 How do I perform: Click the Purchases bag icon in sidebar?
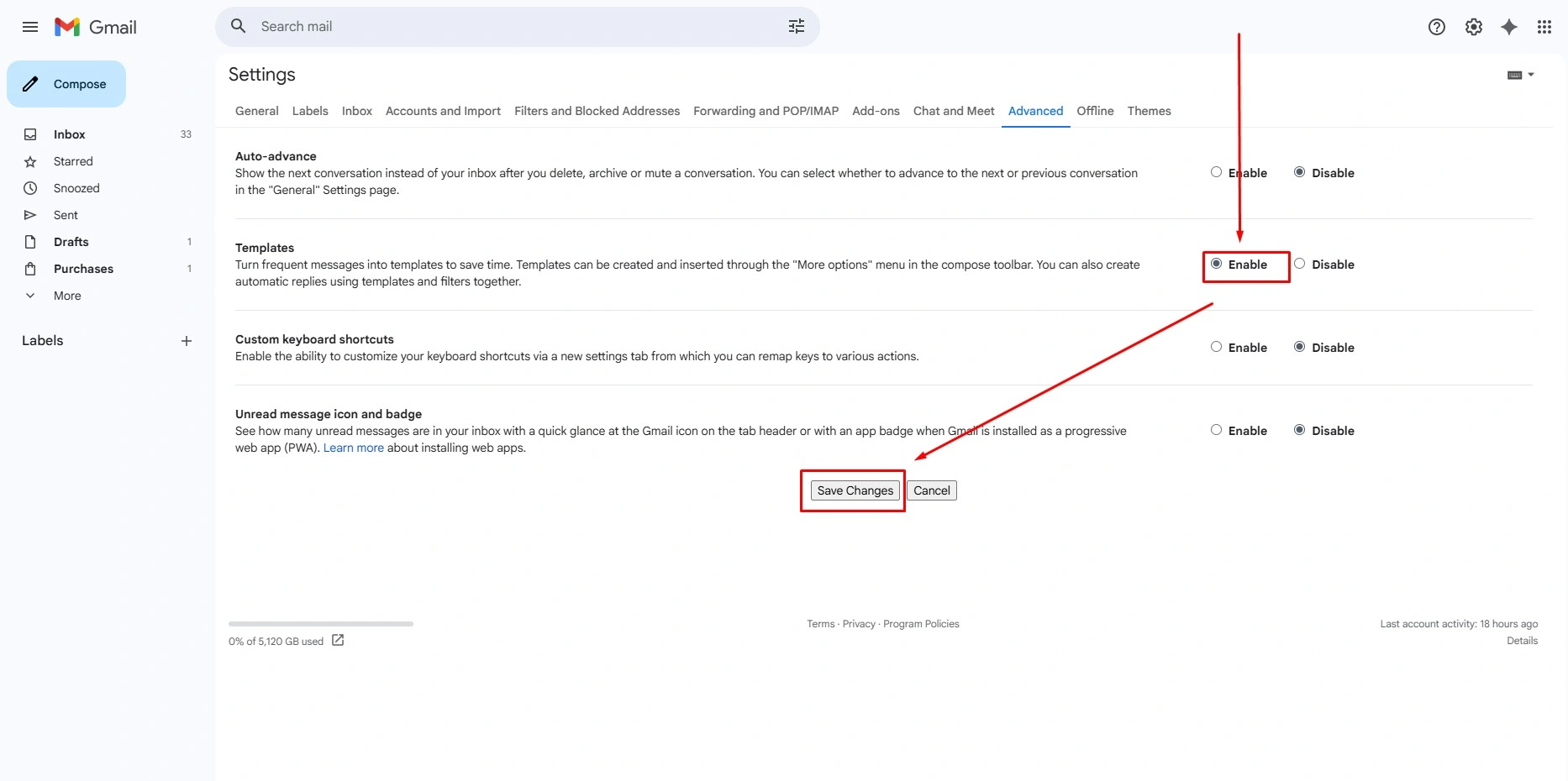[x=30, y=269]
